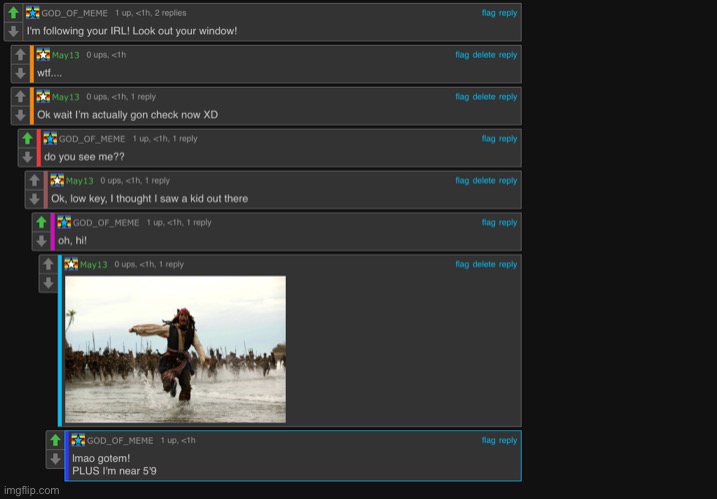Delete the "wtf...." comment

(483, 55)
